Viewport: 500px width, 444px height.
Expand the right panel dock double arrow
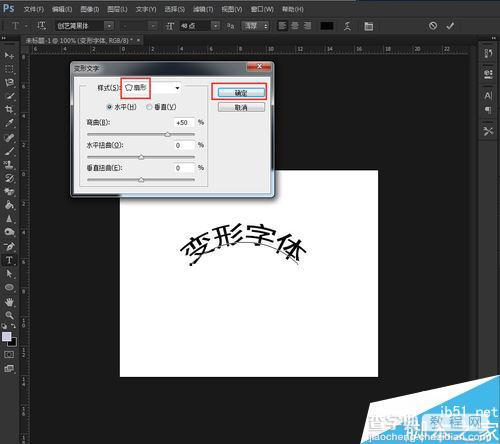coord(494,38)
